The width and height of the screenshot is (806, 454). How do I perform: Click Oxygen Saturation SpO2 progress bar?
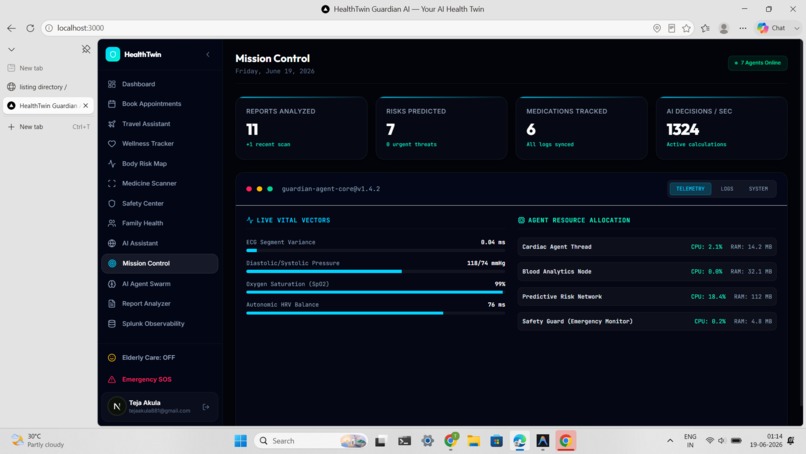click(x=375, y=292)
